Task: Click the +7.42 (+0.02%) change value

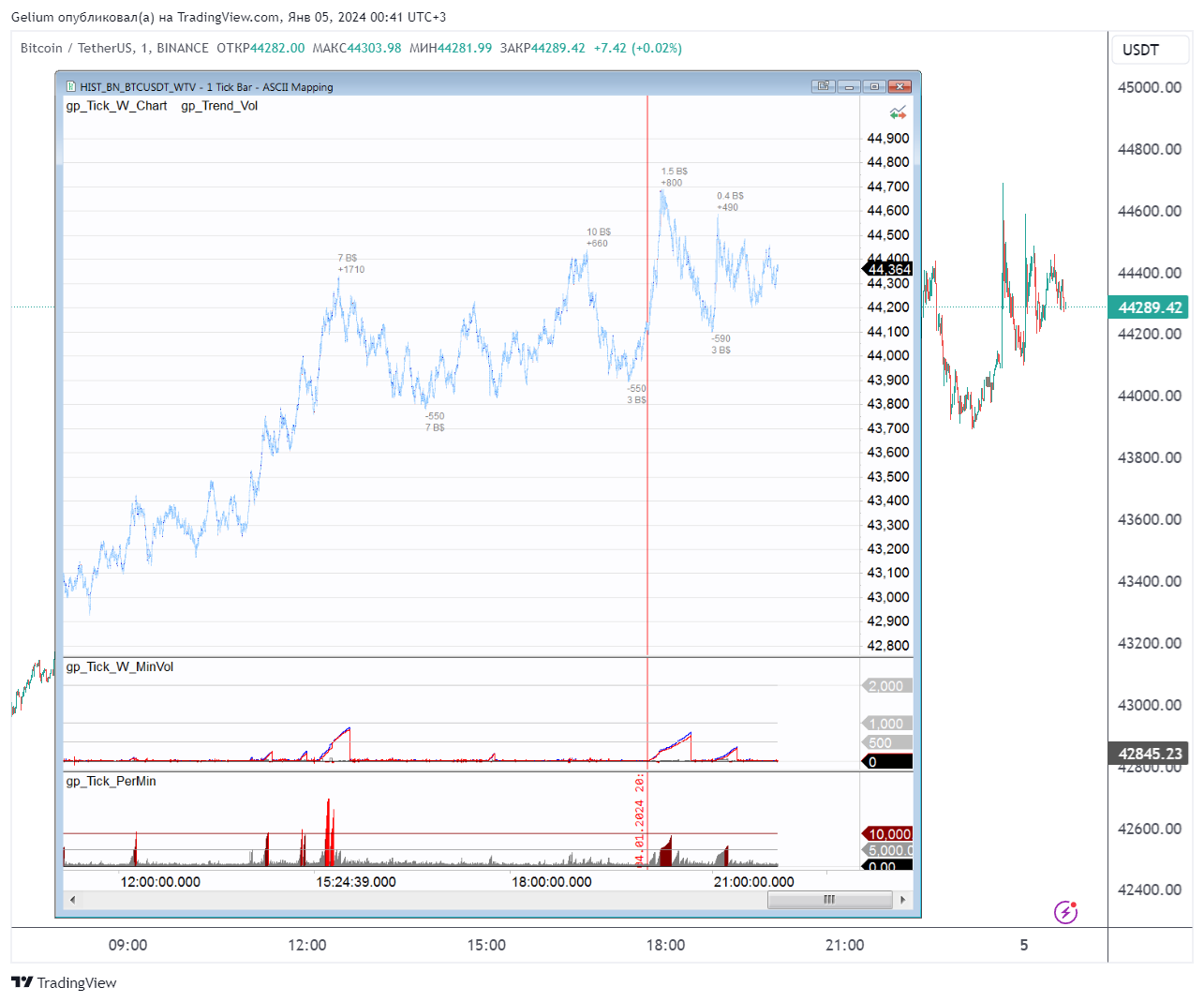Action: coord(638,48)
